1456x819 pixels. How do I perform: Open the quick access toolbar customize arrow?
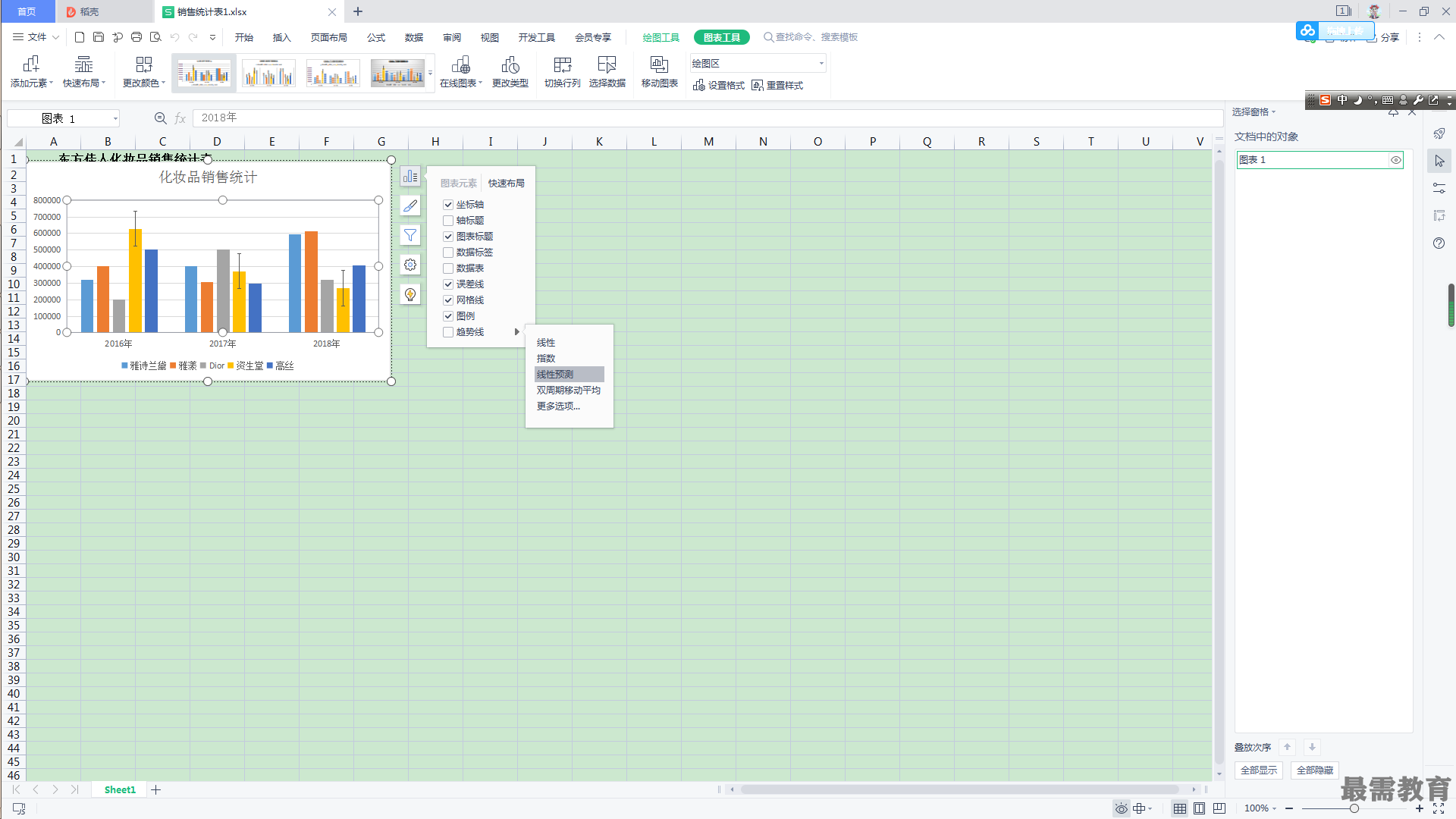[x=213, y=37]
